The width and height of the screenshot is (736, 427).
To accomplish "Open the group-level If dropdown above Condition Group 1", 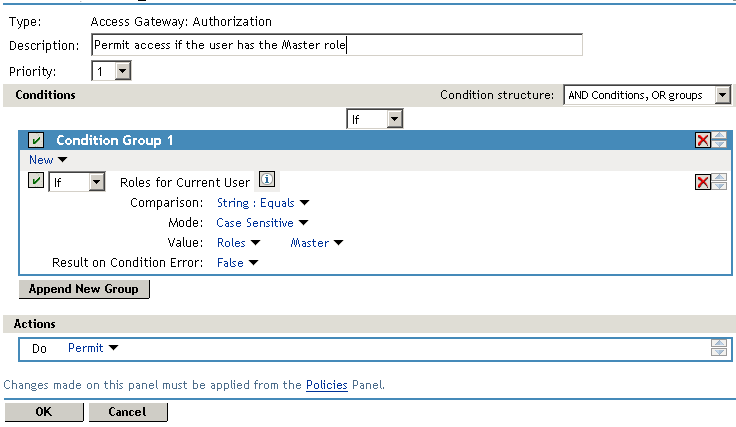I will (x=375, y=119).
